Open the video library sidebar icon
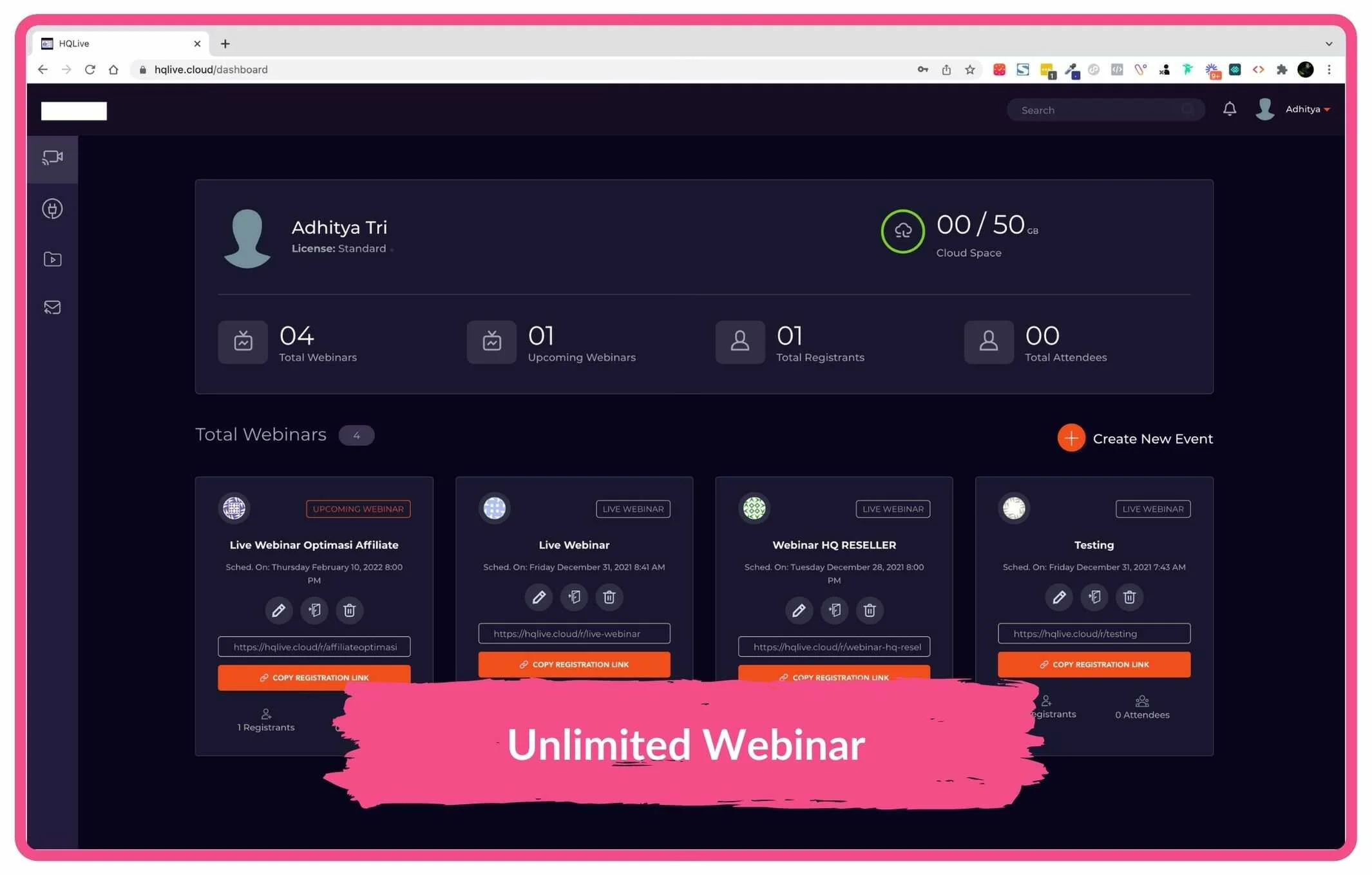Screen dimensions: 1372x875 [x=52, y=259]
